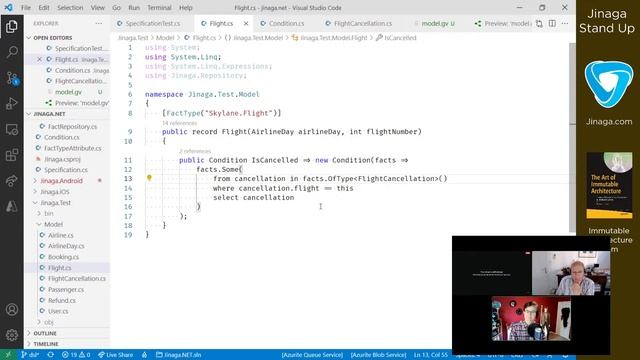Open the Remote Explorer view
The image size is (640, 360).
point(12,129)
